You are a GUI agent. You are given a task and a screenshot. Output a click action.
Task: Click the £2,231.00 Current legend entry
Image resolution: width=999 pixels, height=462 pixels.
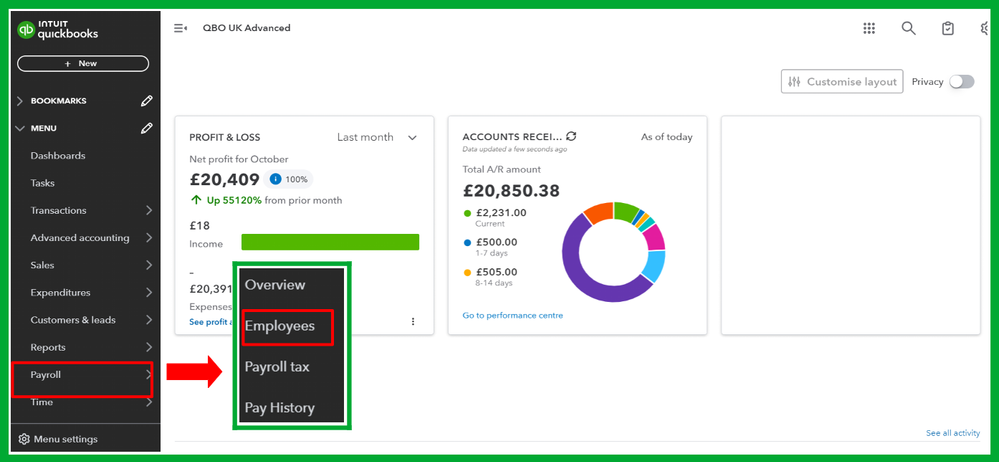point(496,217)
